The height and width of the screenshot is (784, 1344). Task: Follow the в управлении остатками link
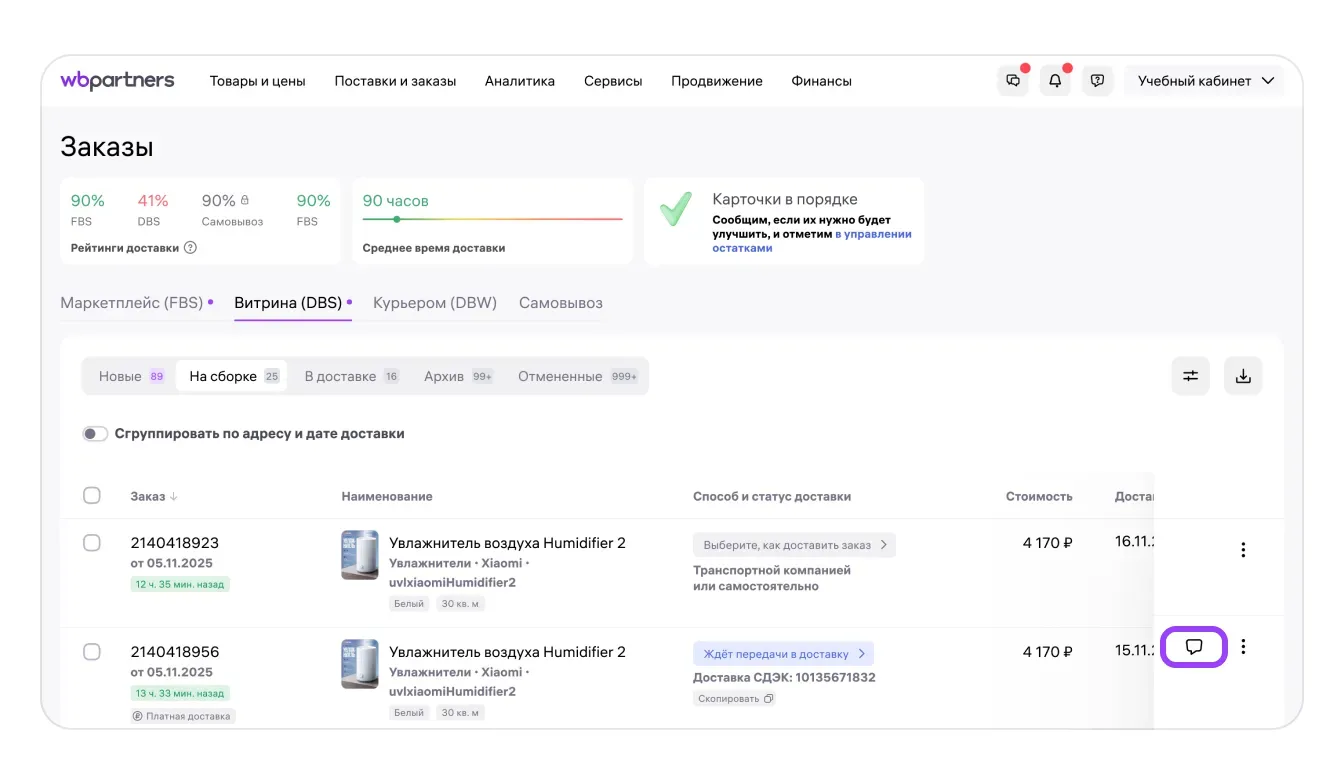pos(812,241)
